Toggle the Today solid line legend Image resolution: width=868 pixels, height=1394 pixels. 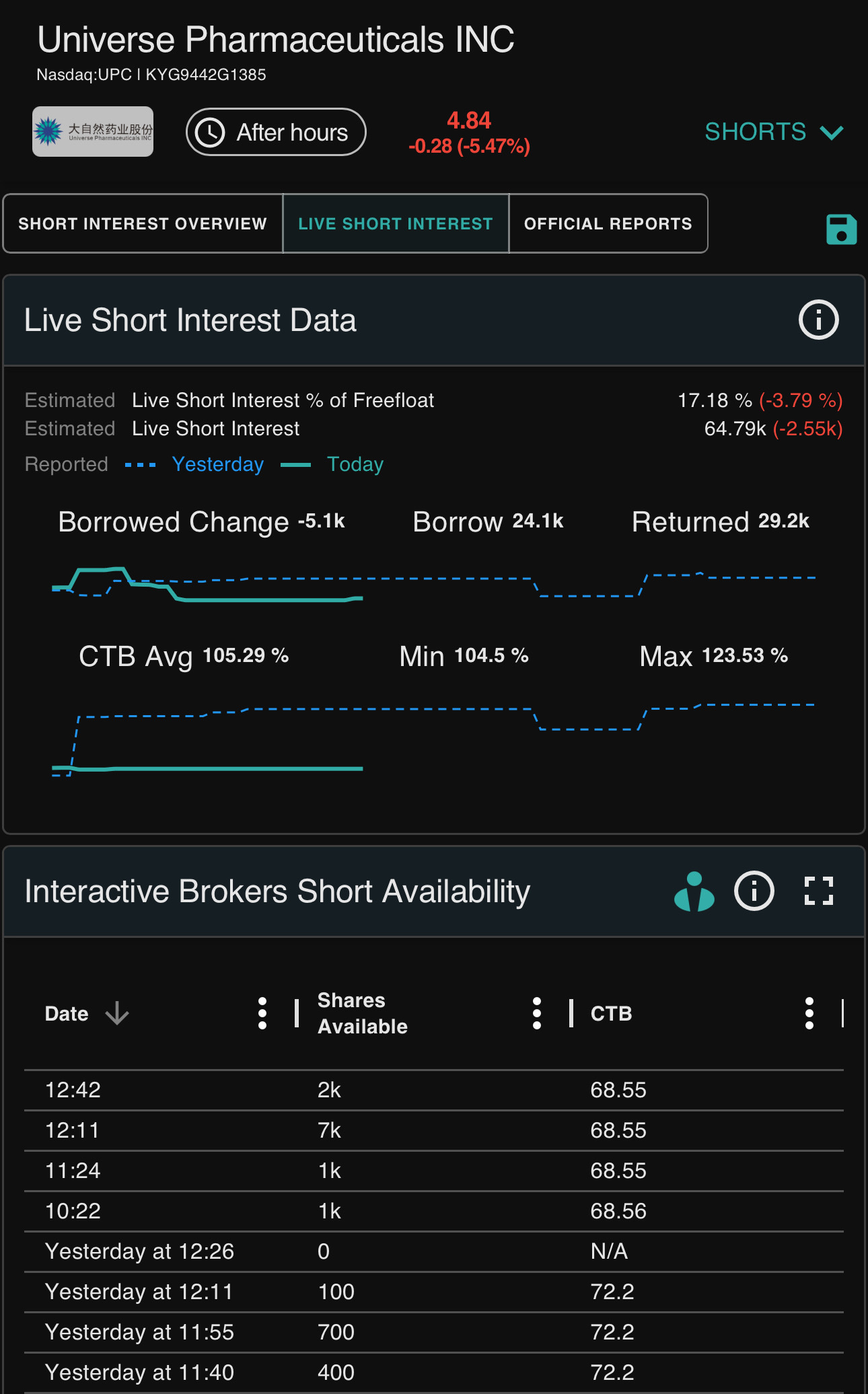[x=332, y=464]
